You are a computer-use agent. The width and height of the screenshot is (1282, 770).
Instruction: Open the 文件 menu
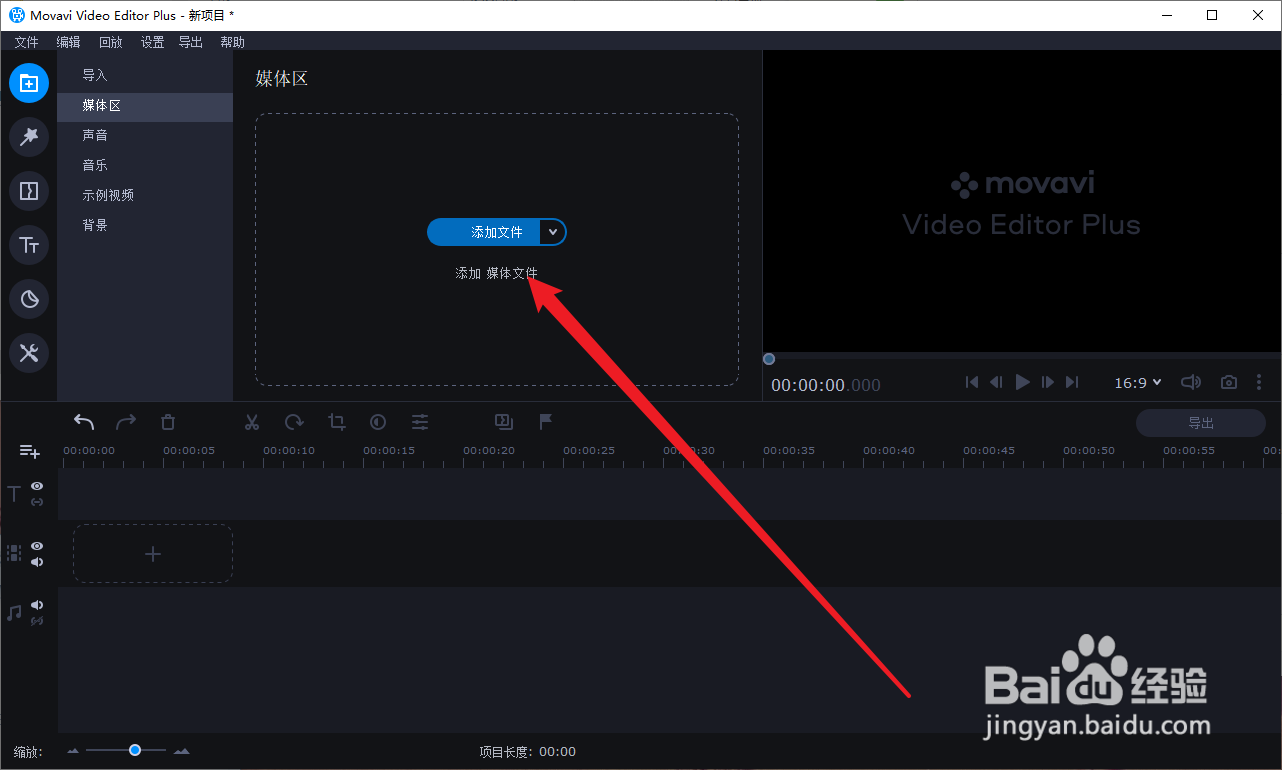click(26, 42)
